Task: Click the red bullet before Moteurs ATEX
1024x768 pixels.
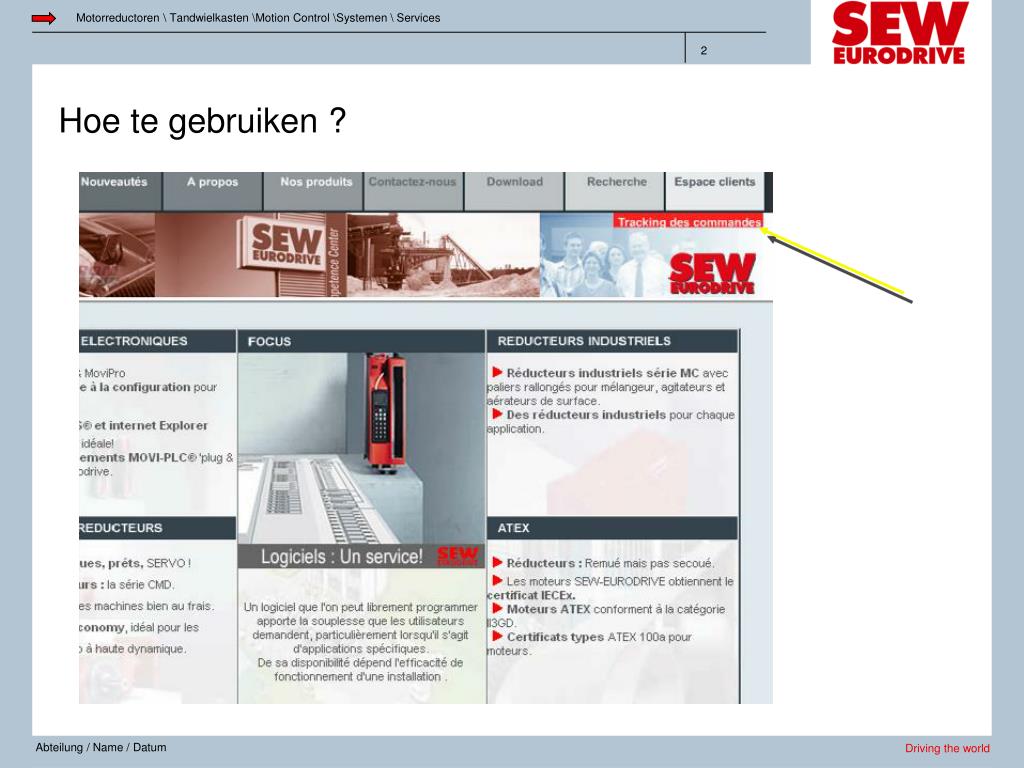Action: pyautogui.click(x=497, y=609)
